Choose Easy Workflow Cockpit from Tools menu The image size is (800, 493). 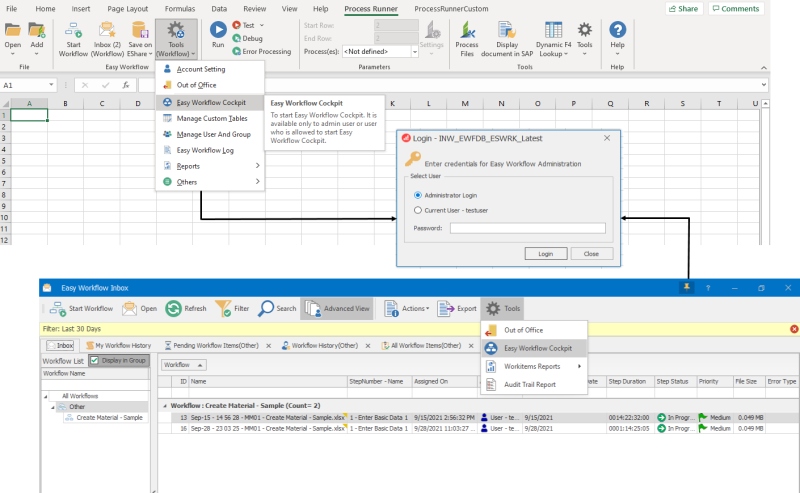[x=537, y=348]
